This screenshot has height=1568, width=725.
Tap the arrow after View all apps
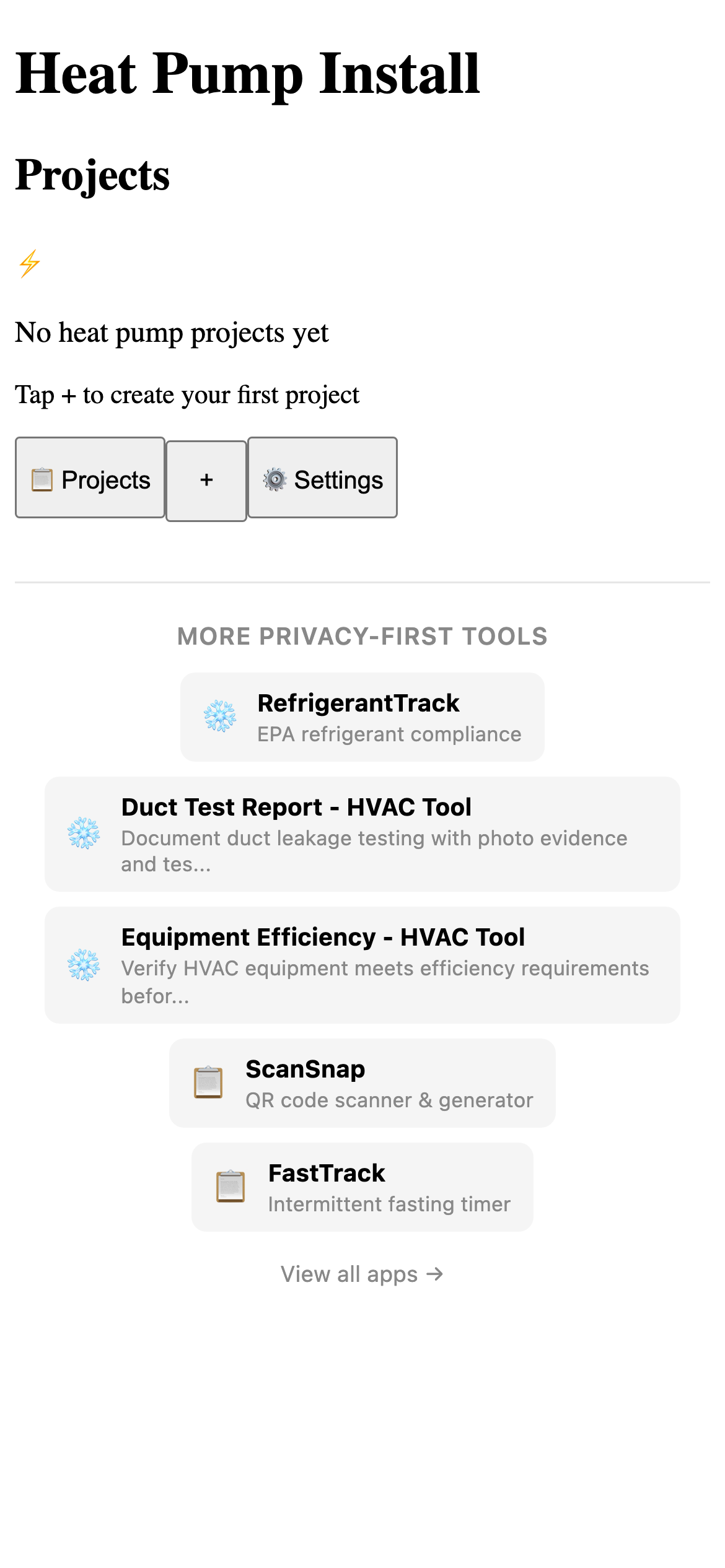point(435,1274)
